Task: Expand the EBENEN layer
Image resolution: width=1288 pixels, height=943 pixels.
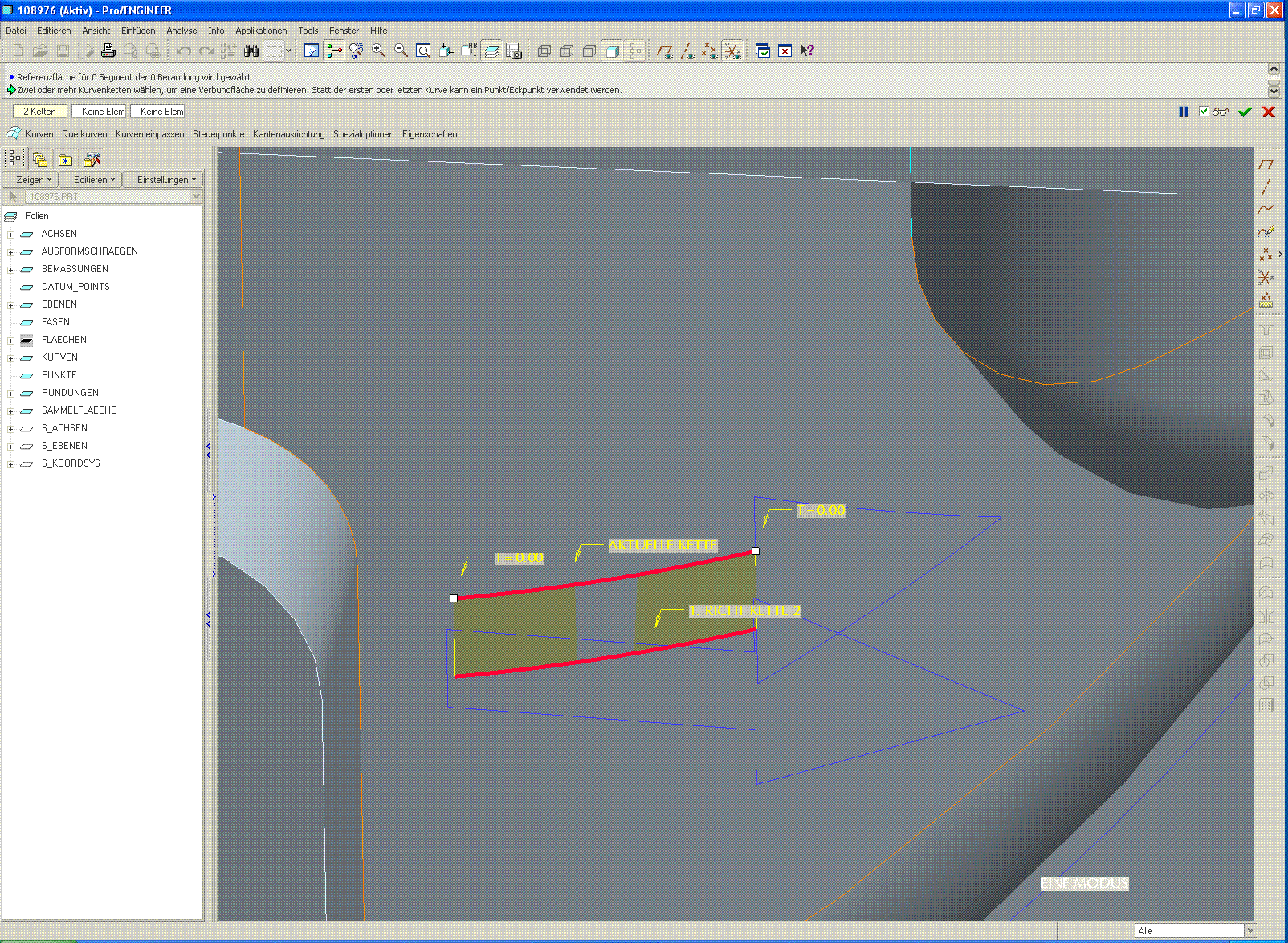Action: tap(10, 305)
